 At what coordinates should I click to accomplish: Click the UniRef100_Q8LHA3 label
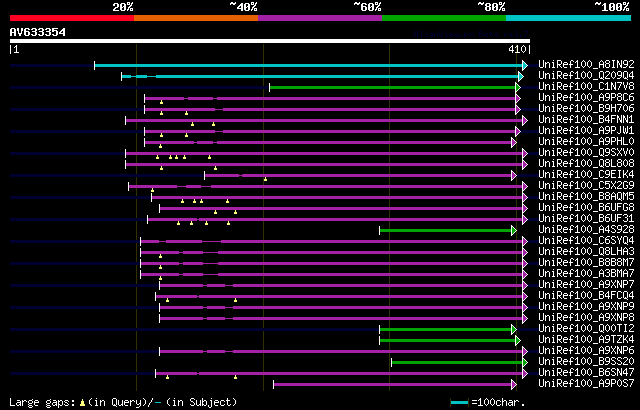[586, 252]
